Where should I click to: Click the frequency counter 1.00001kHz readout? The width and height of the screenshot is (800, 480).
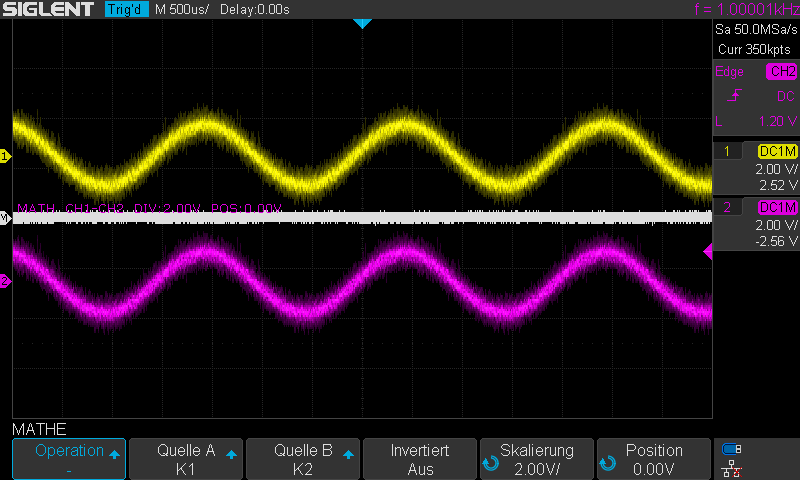point(746,9)
